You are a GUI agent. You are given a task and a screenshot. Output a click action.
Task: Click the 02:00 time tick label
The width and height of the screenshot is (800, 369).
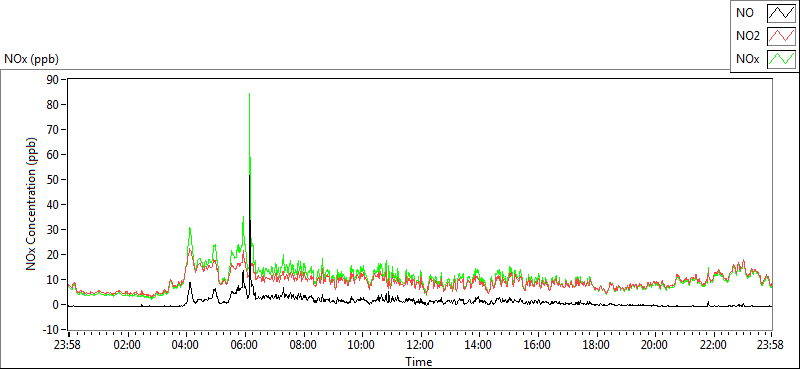click(127, 344)
